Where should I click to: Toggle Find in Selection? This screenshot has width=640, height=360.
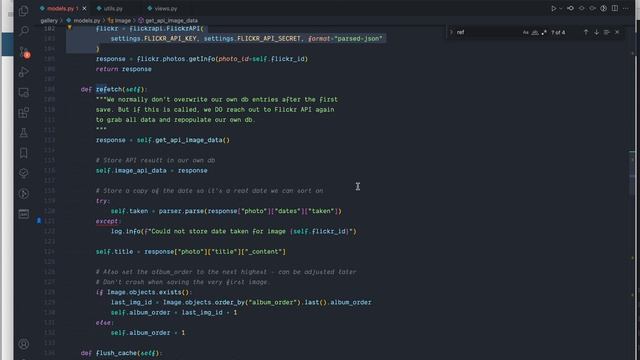607,32
